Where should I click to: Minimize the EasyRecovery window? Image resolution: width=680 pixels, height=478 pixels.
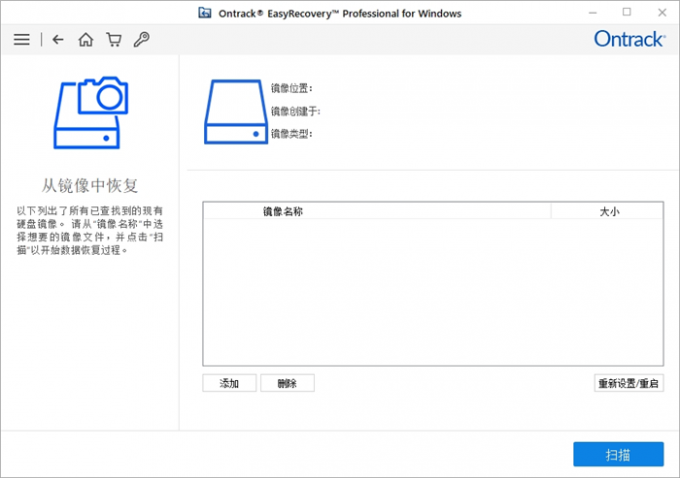coord(593,13)
